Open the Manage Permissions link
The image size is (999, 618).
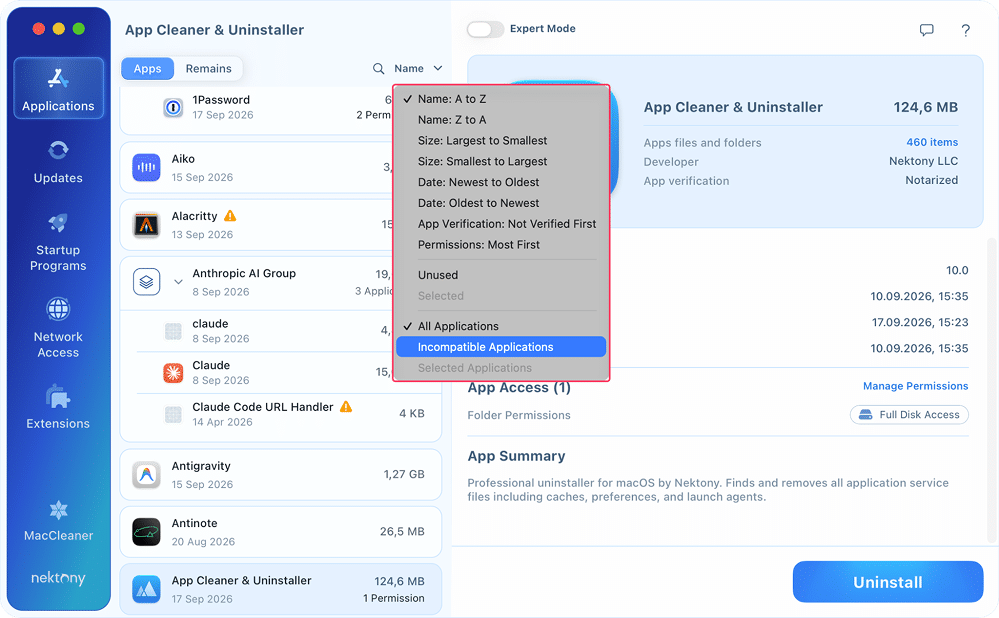916,386
